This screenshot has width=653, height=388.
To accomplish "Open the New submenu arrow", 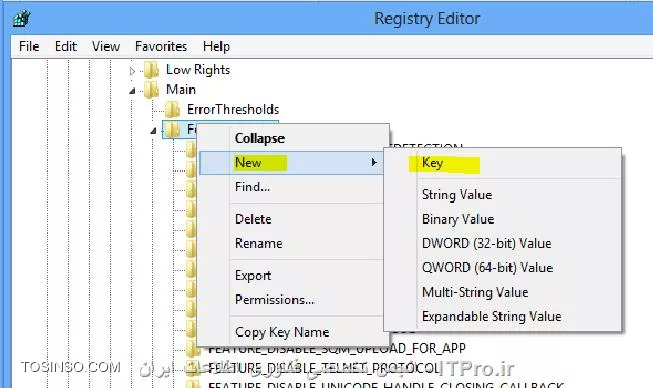I will (374, 162).
